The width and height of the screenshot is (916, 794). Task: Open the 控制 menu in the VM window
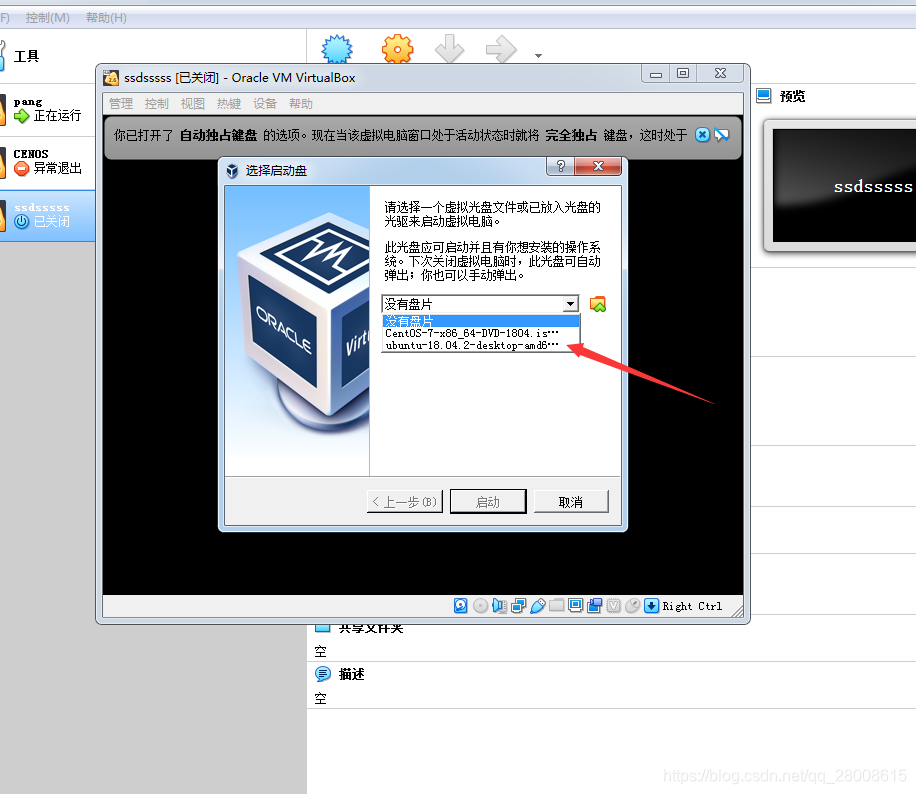coord(157,104)
